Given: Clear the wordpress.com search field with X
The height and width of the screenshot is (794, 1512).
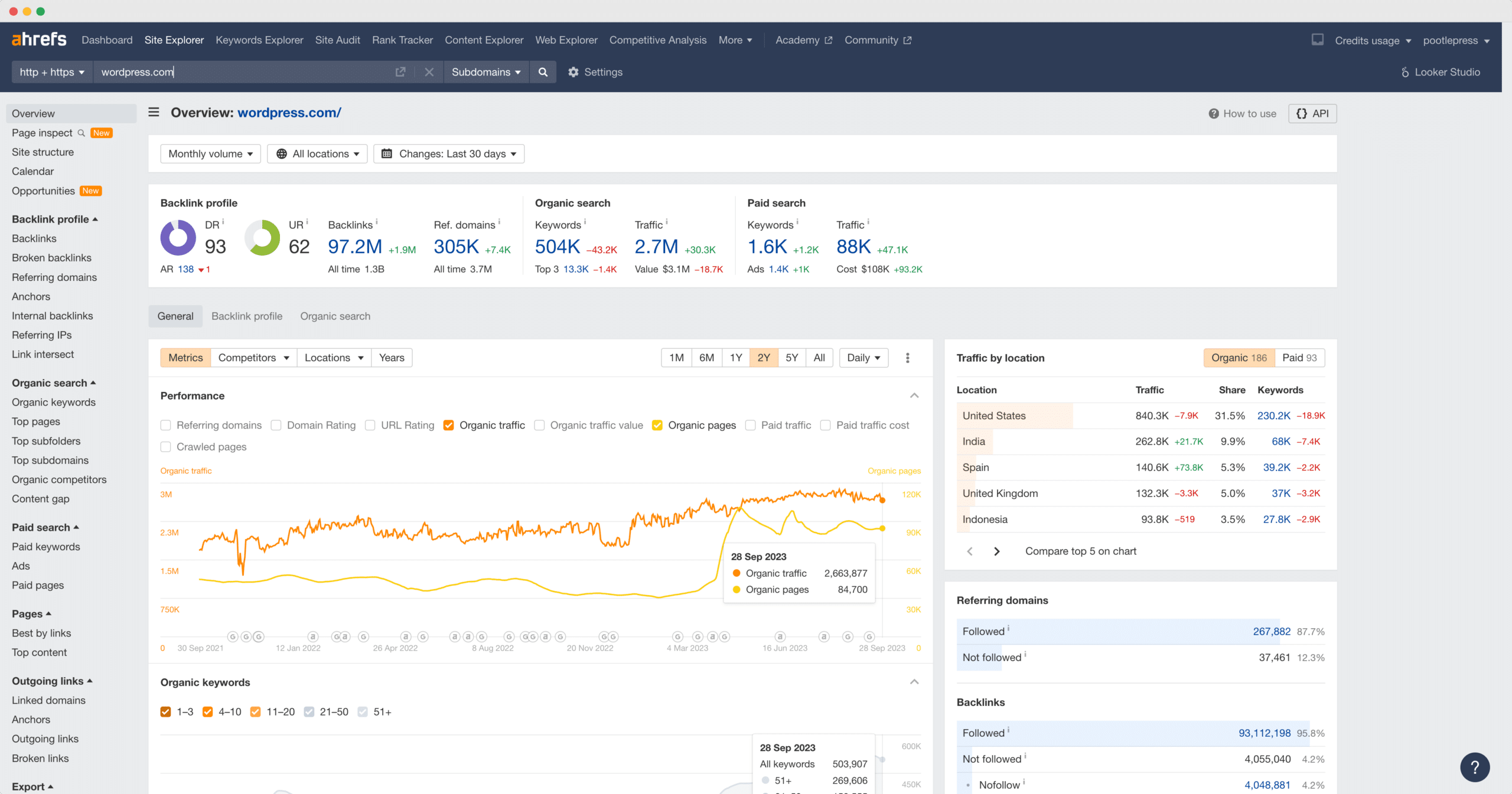Looking at the screenshot, I should (429, 72).
